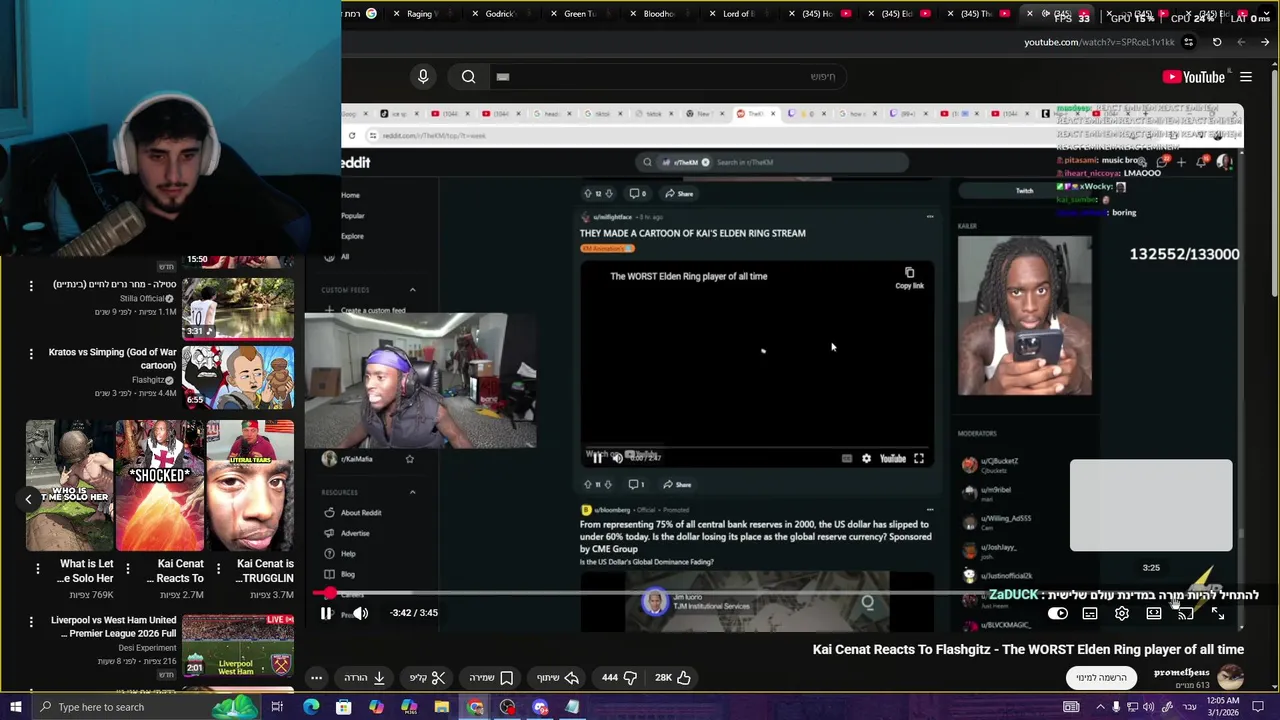Open the on-screen keyboard icon in search
The width and height of the screenshot is (1280, 720).
pos(503,77)
